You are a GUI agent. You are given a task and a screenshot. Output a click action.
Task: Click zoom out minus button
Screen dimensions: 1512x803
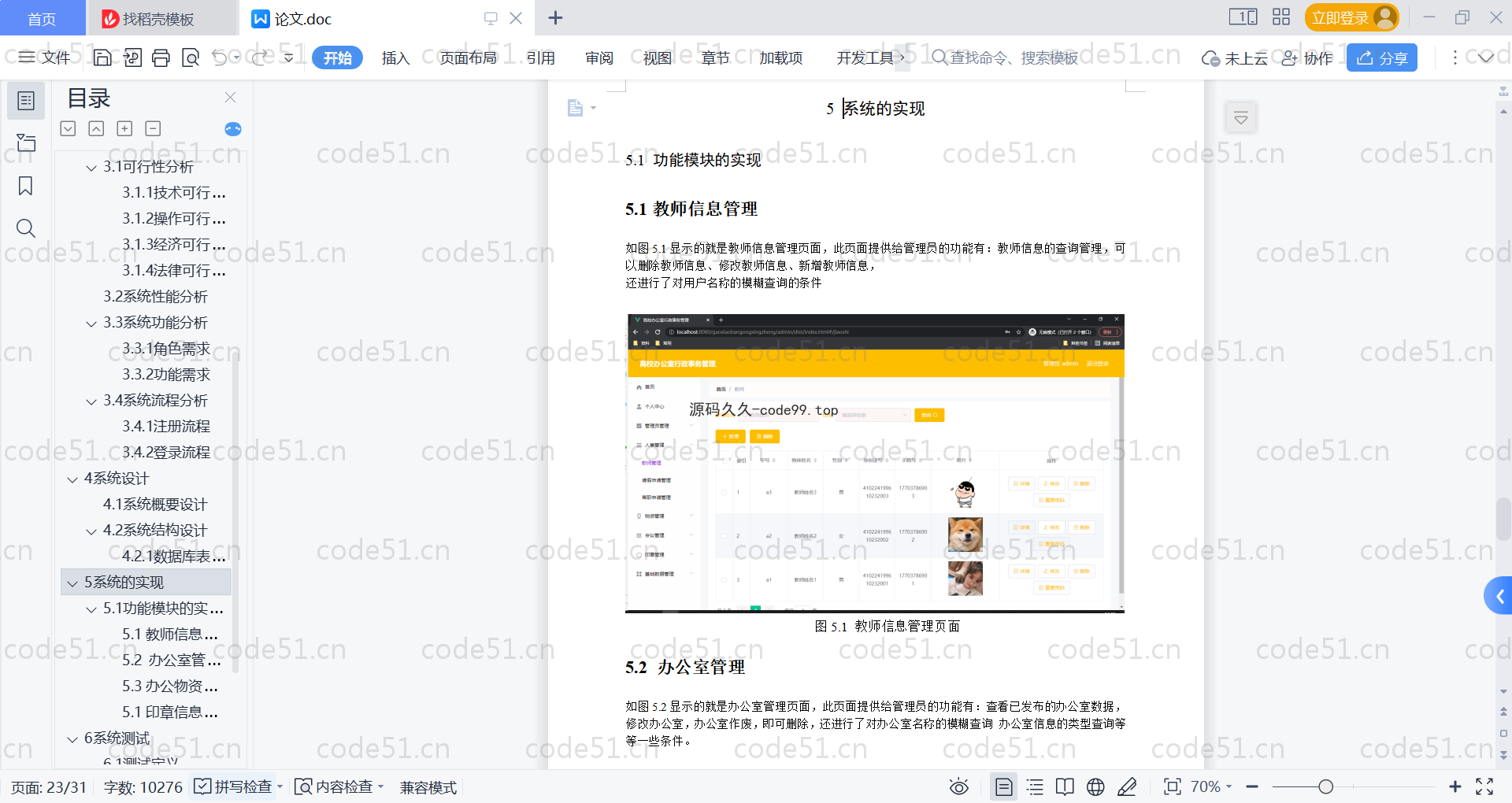[x=1252, y=786]
